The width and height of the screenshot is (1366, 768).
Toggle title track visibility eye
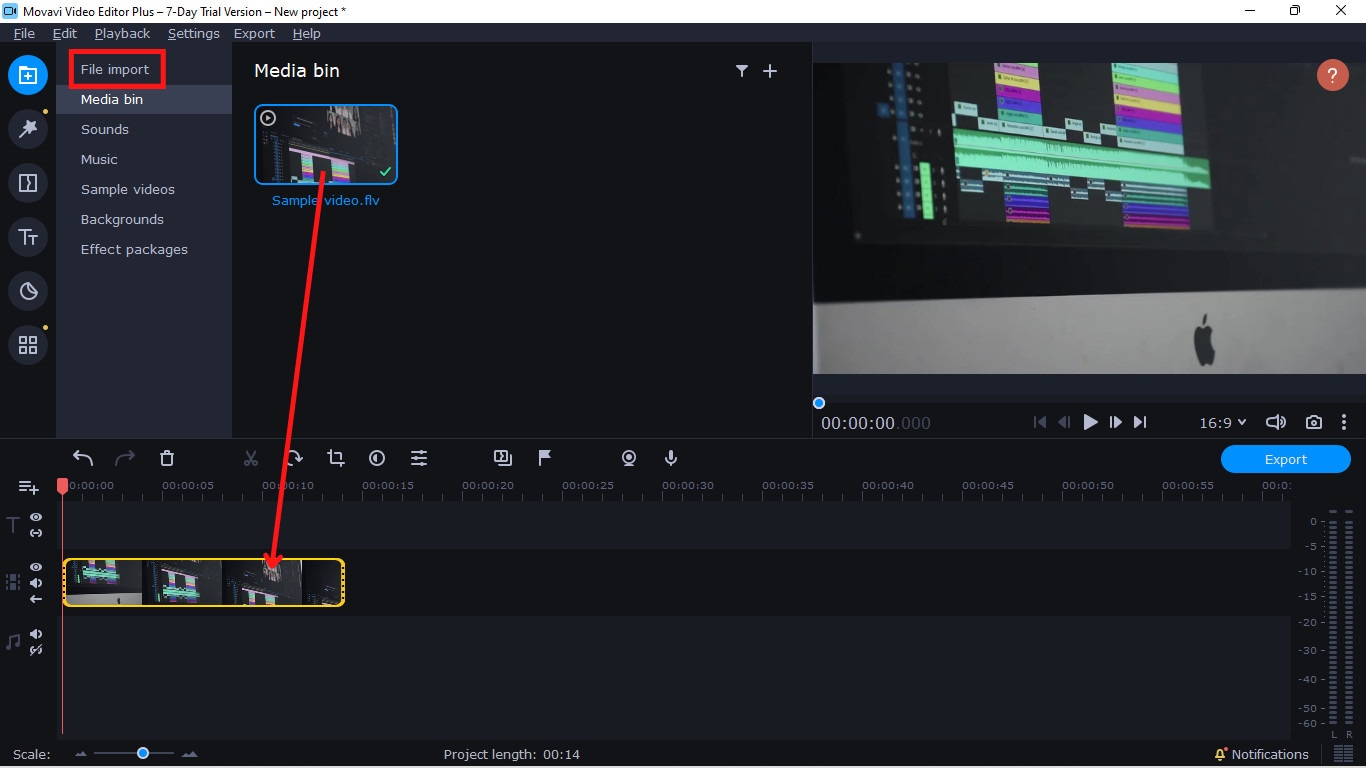click(x=36, y=517)
